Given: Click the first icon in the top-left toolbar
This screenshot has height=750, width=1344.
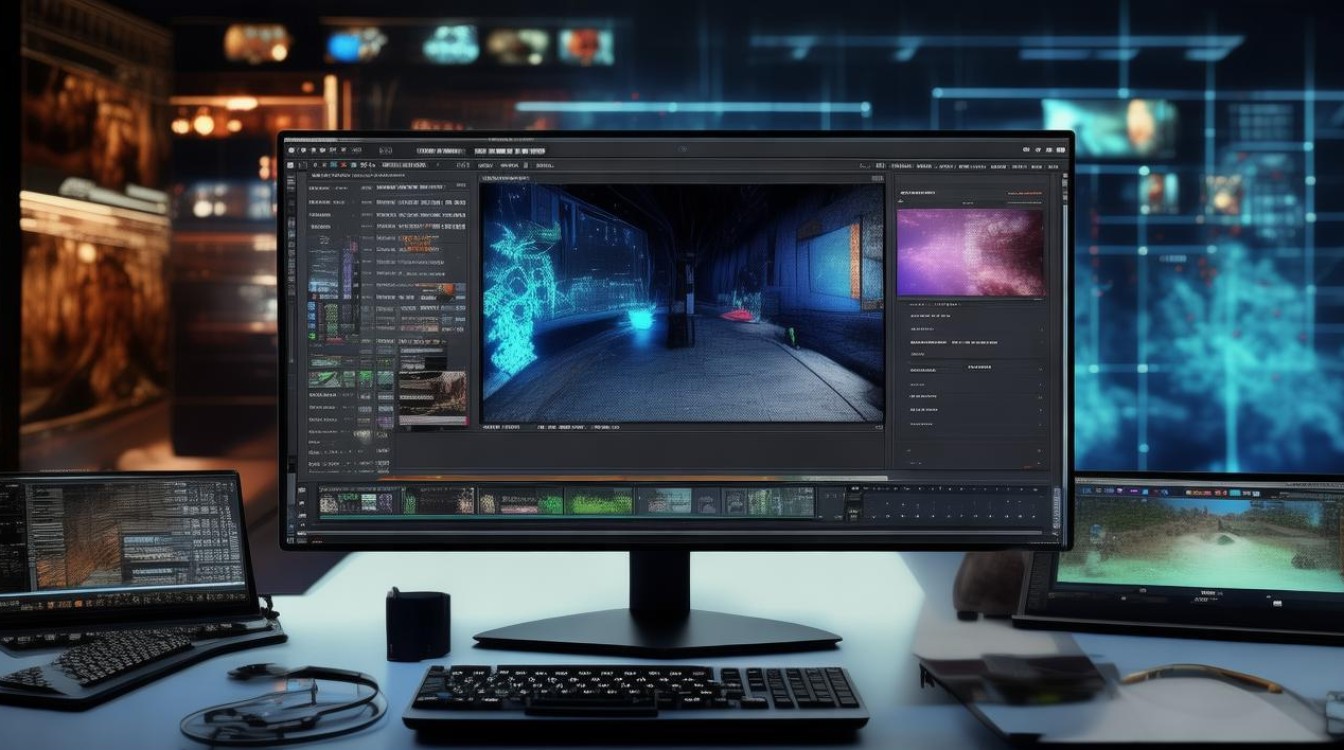Looking at the screenshot, I should click(x=291, y=150).
